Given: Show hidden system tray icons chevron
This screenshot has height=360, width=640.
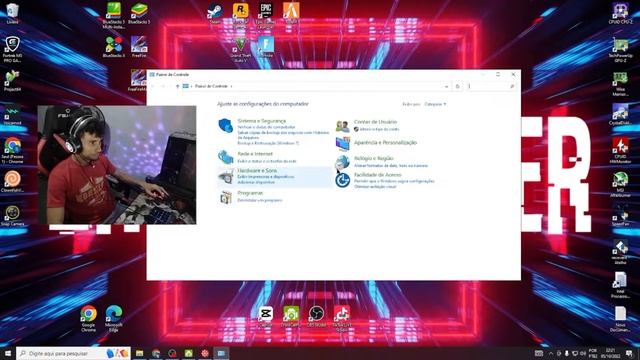Looking at the screenshot, I should [551, 353].
